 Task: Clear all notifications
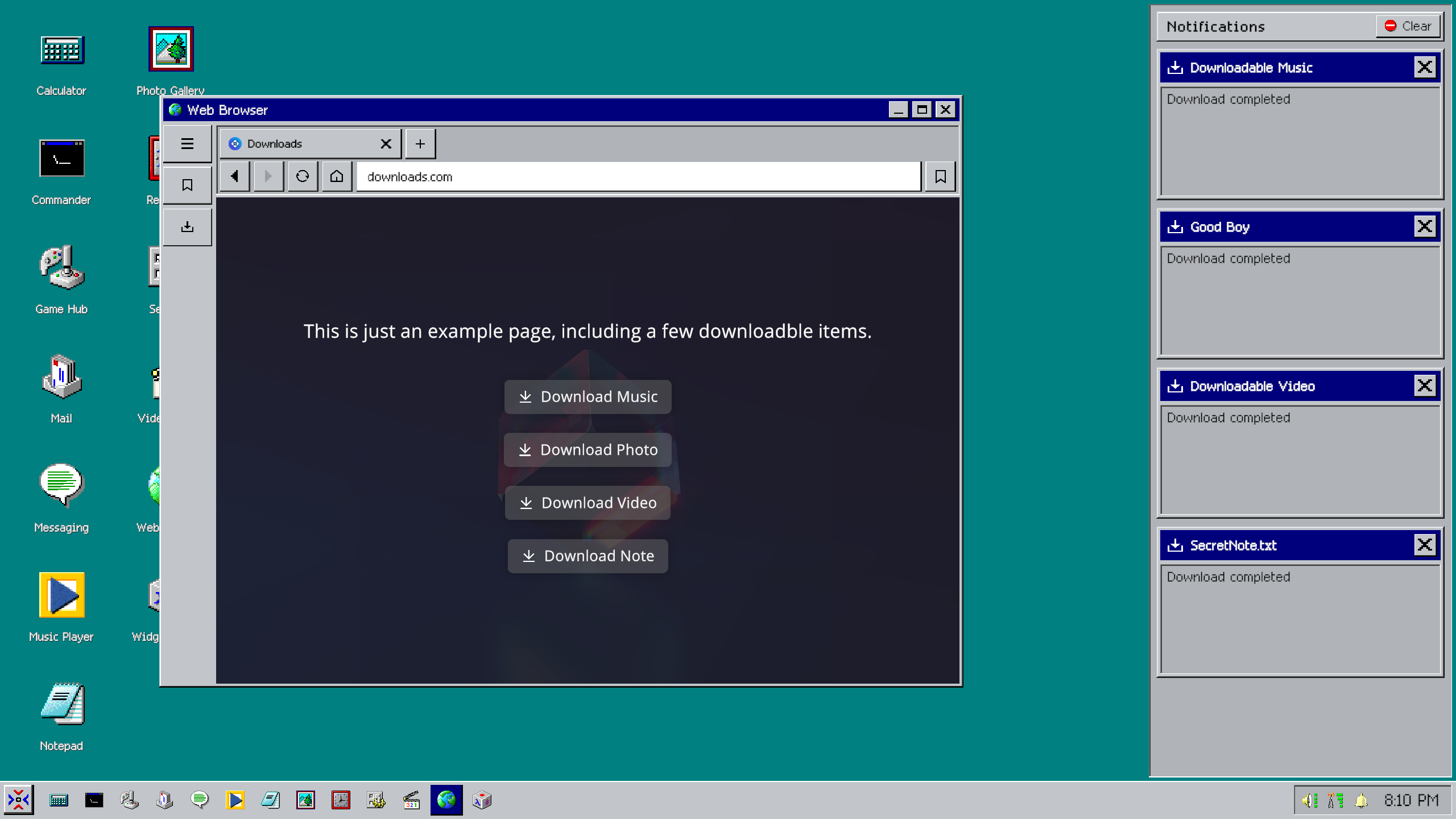[x=1408, y=26]
